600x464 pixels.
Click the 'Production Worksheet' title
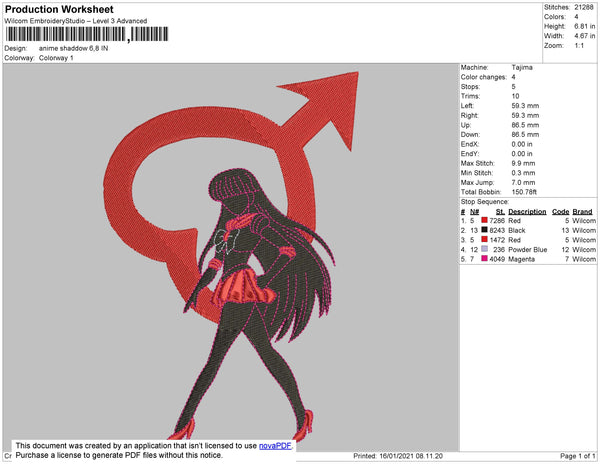[59, 9]
